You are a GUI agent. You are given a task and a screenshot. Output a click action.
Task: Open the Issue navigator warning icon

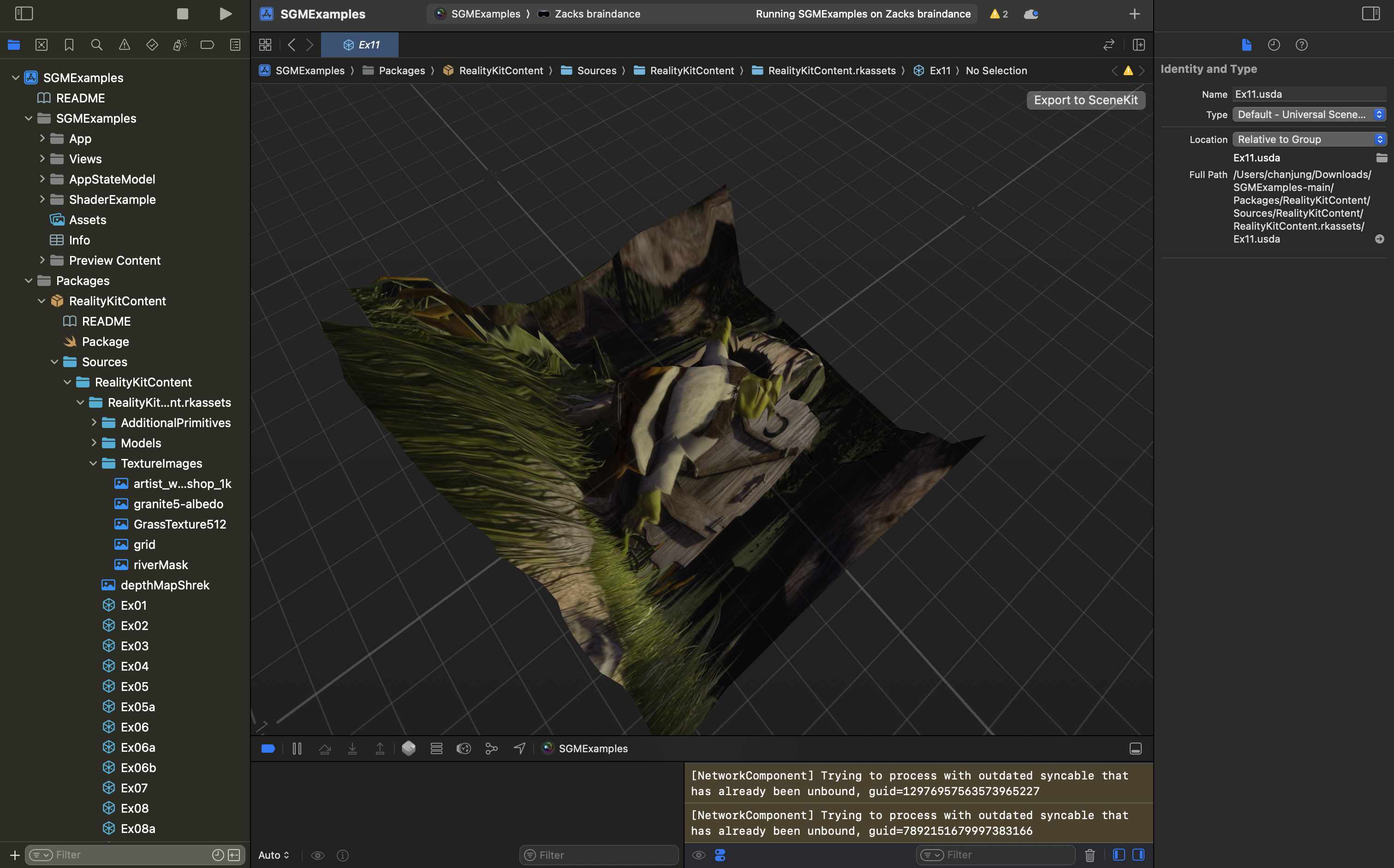coord(124,45)
